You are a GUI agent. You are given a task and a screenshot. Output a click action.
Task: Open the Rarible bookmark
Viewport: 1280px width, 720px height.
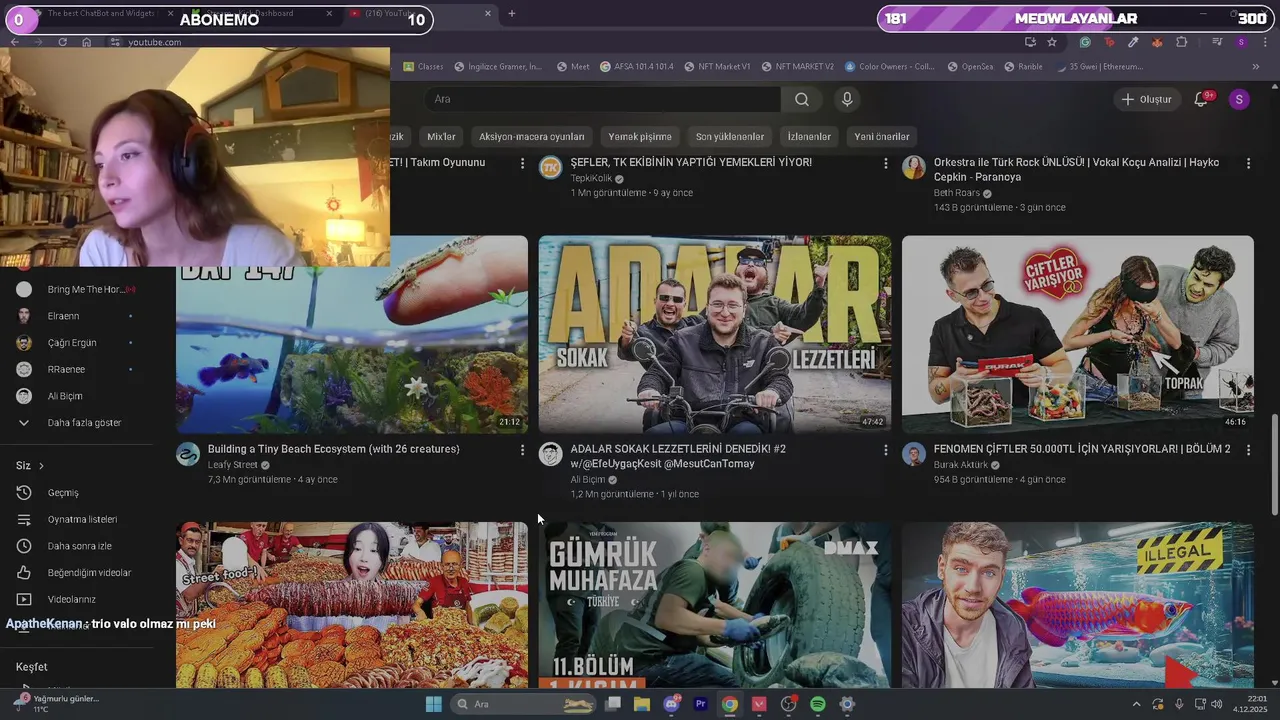1022,67
